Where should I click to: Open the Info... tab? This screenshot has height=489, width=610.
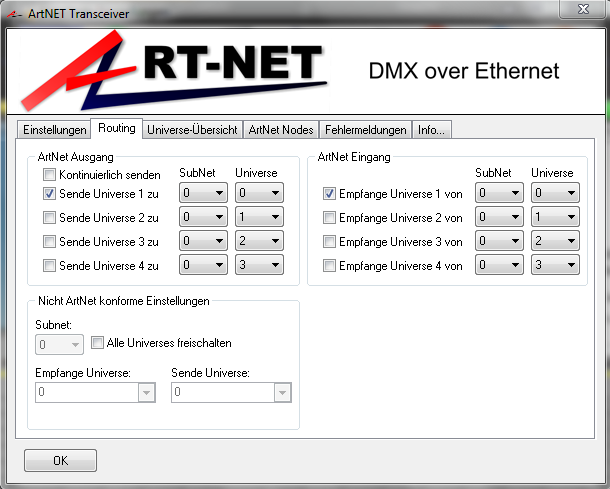[x=431, y=130]
